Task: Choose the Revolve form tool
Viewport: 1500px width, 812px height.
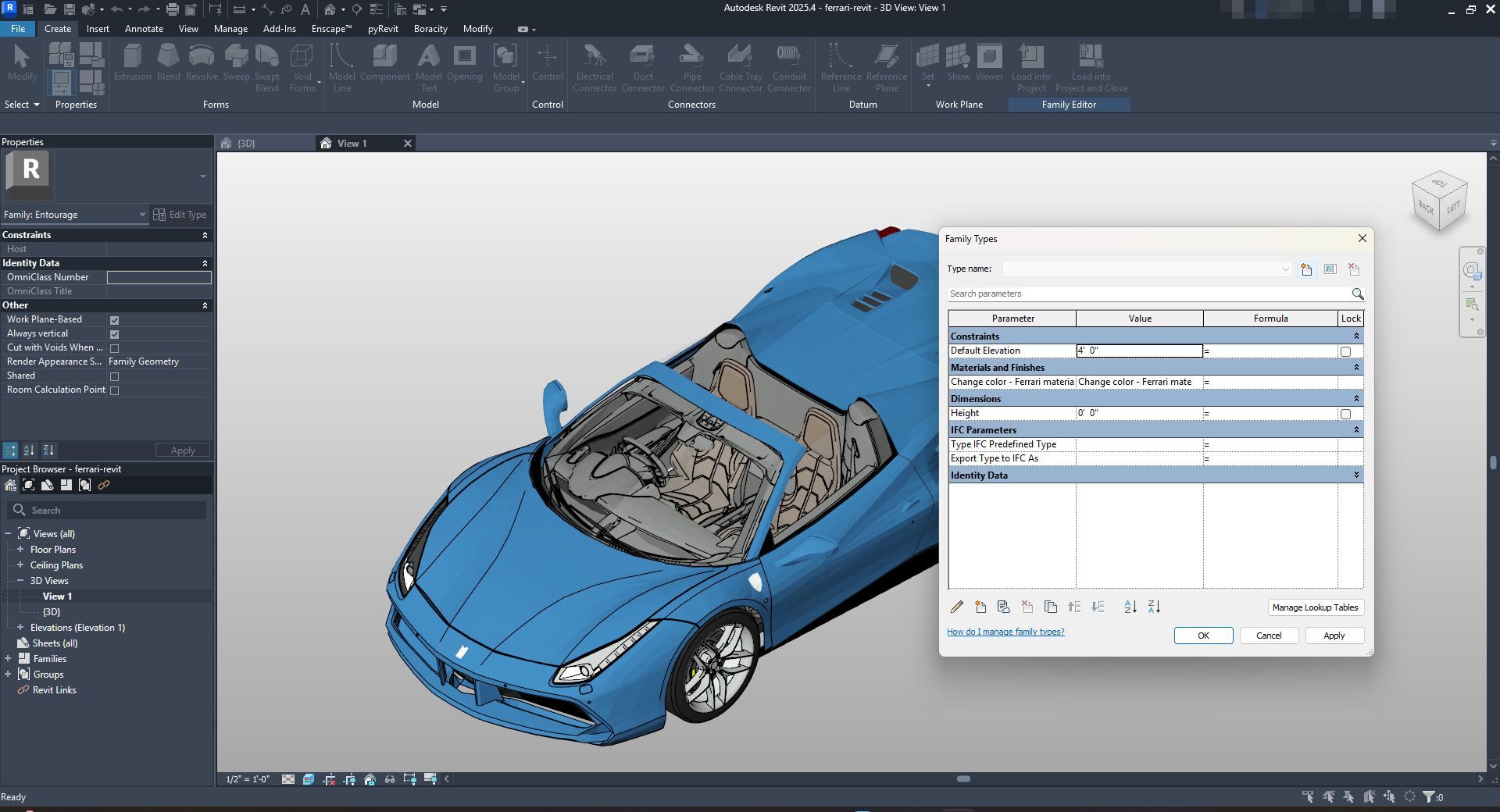Action: pos(202,62)
